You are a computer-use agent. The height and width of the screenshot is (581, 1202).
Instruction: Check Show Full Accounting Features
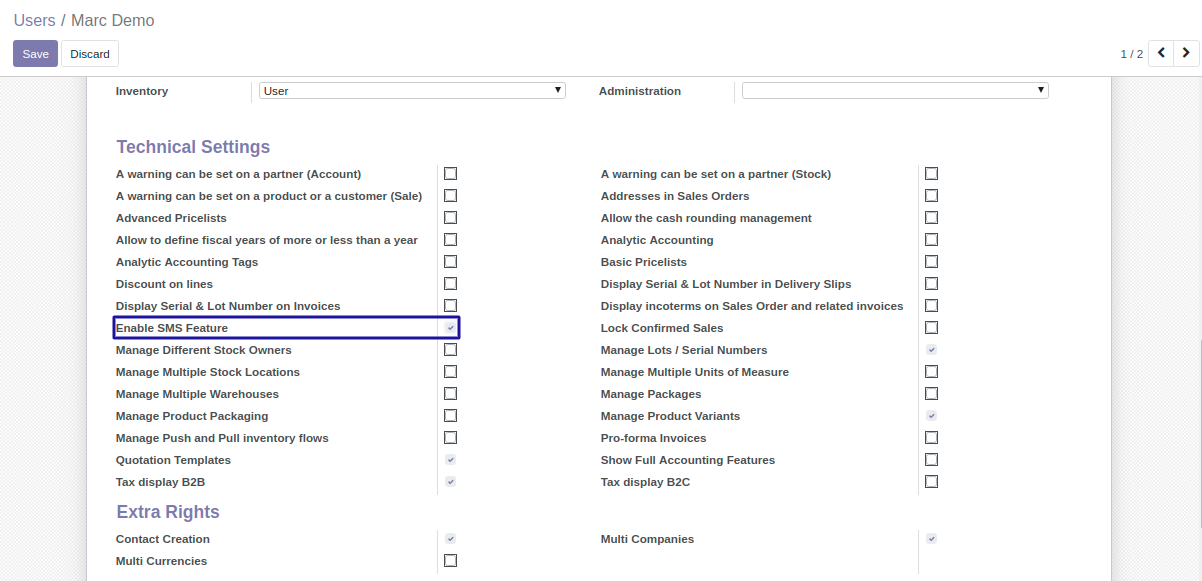tap(931, 460)
